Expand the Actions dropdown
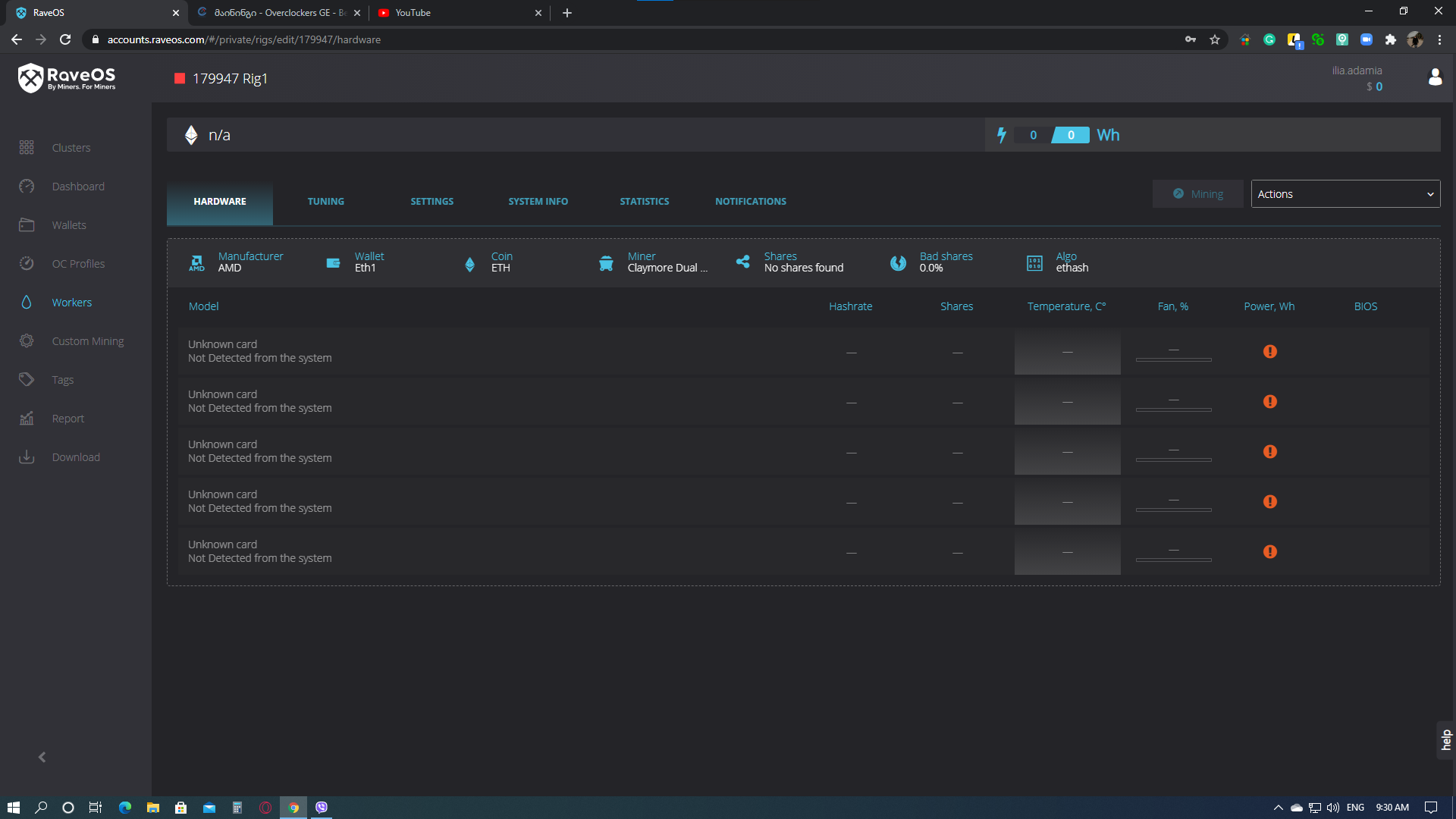This screenshot has width=1456, height=819. 1345,194
